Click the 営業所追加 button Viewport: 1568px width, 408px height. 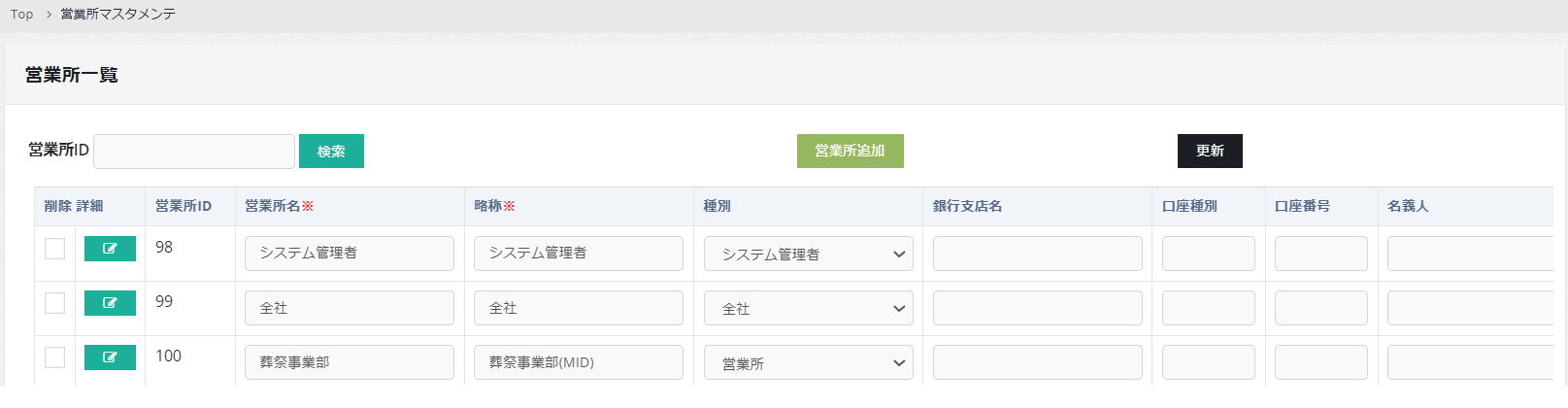click(850, 151)
